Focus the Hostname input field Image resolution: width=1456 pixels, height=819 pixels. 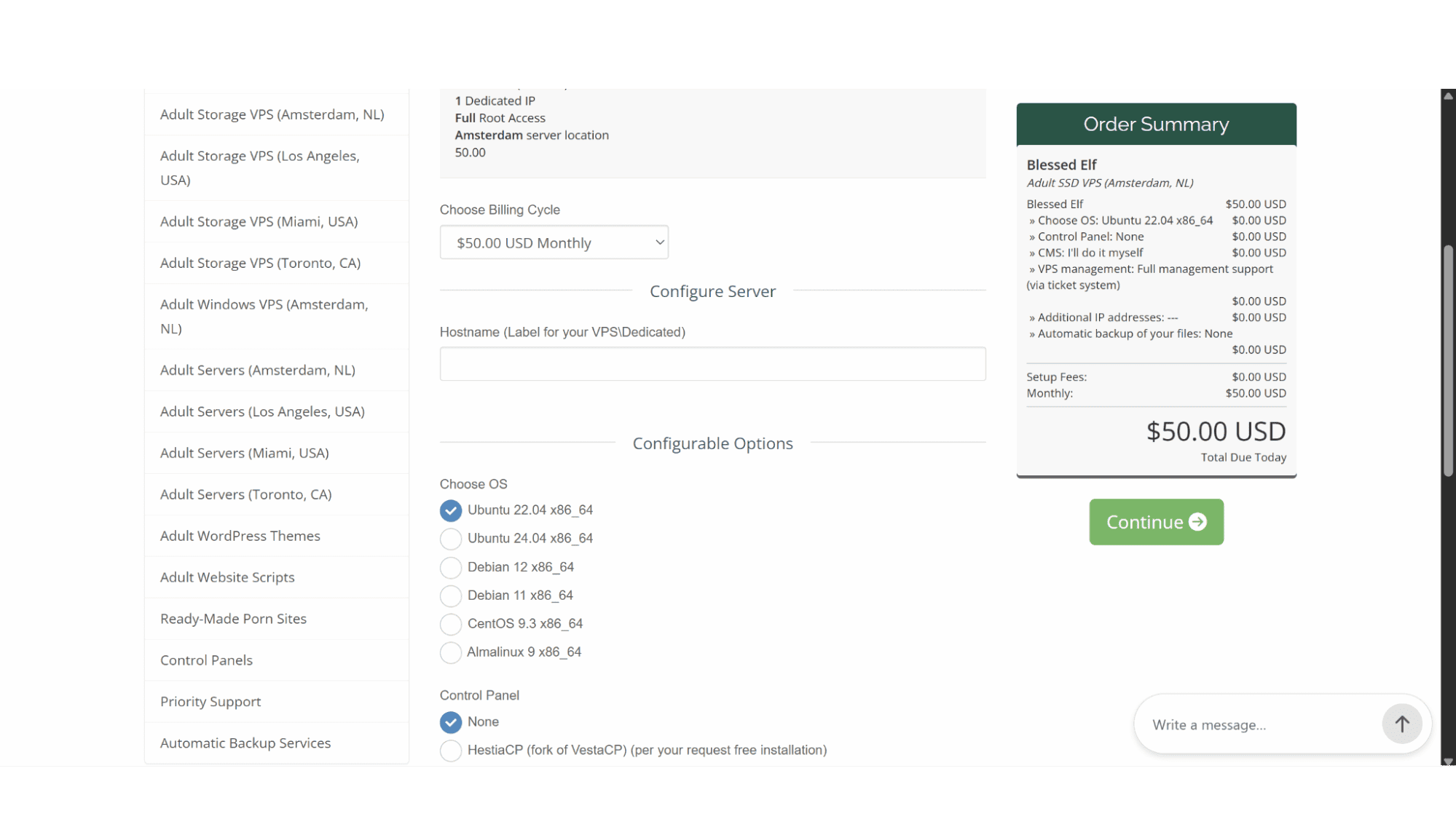[x=712, y=364]
